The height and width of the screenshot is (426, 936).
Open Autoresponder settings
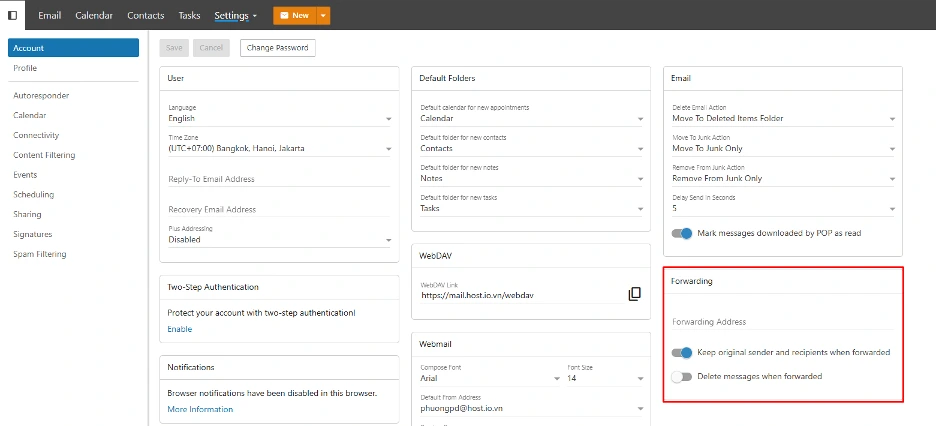coord(41,95)
